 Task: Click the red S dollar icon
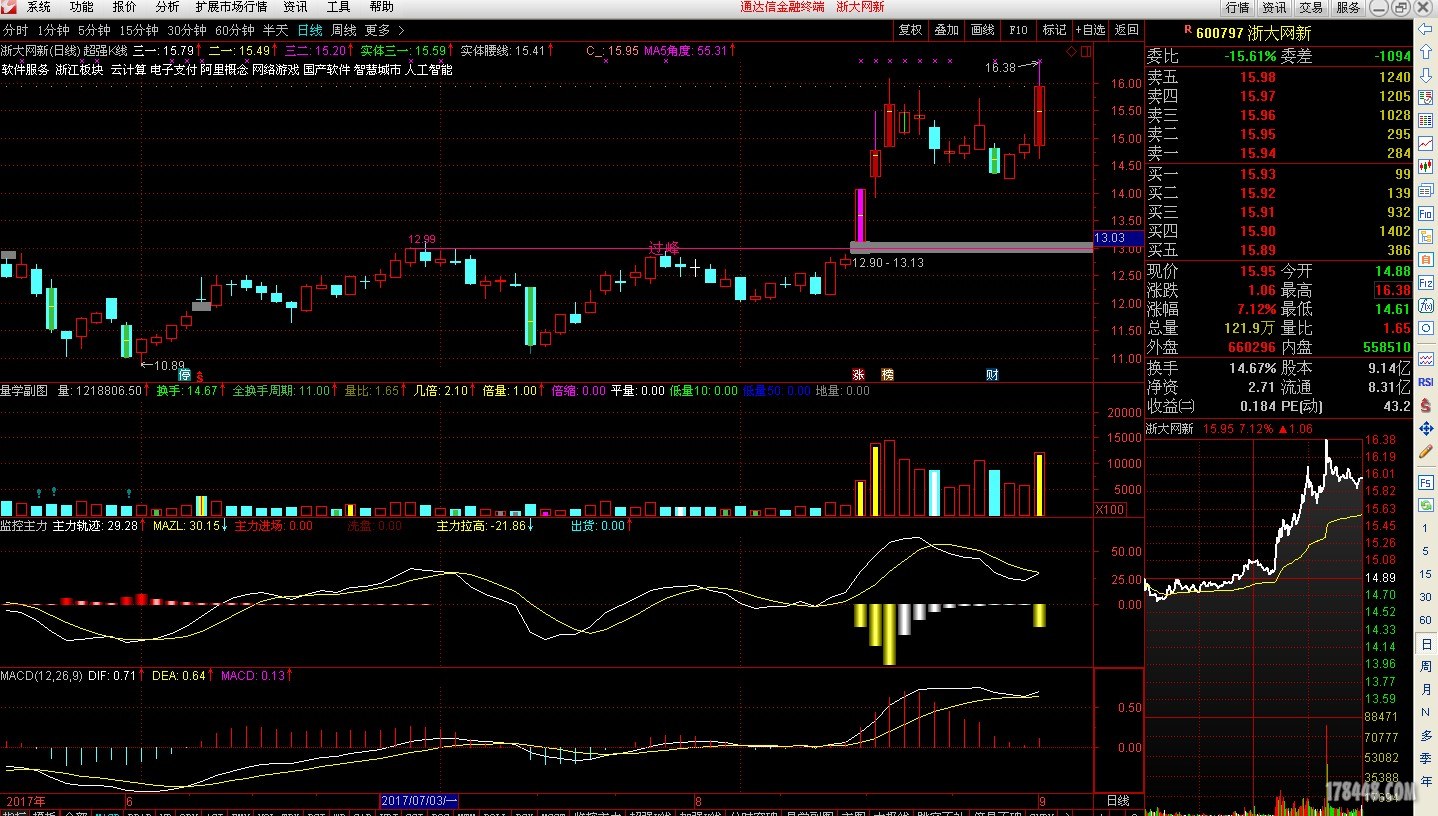[1426, 405]
